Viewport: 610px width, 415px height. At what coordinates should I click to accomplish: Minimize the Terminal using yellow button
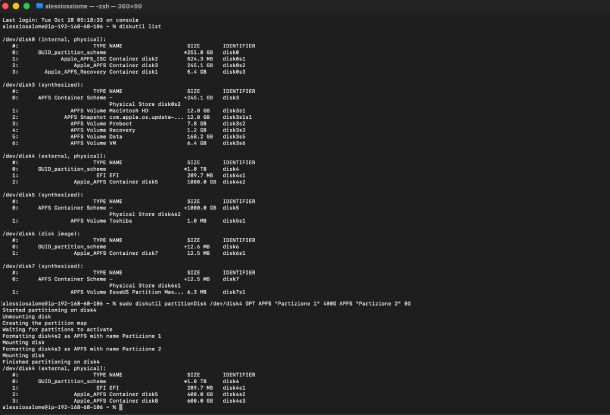16,6
